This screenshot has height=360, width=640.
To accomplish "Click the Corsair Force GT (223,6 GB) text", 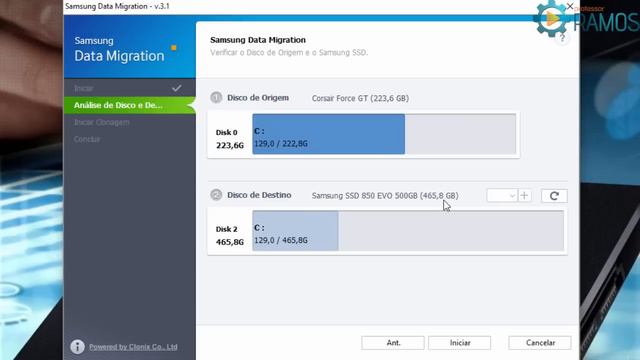I will 360,98.
